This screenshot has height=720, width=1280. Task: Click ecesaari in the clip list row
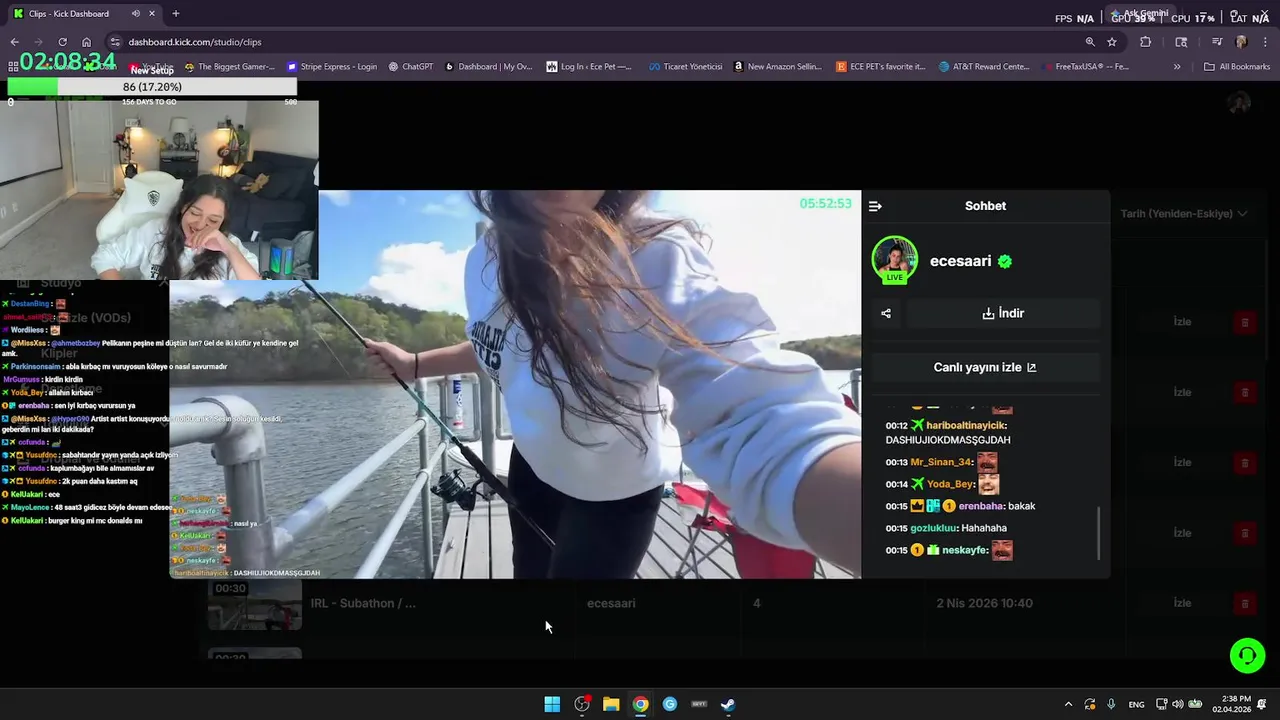pyautogui.click(x=611, y=603)
